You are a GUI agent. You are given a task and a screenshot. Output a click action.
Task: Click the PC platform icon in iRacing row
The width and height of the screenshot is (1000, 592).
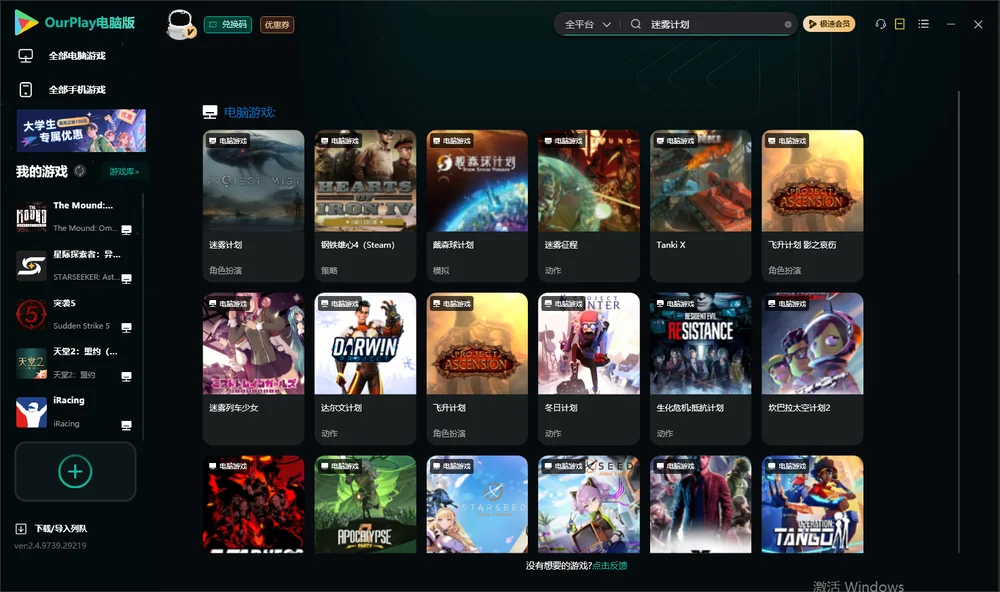(x=126, y=426)
